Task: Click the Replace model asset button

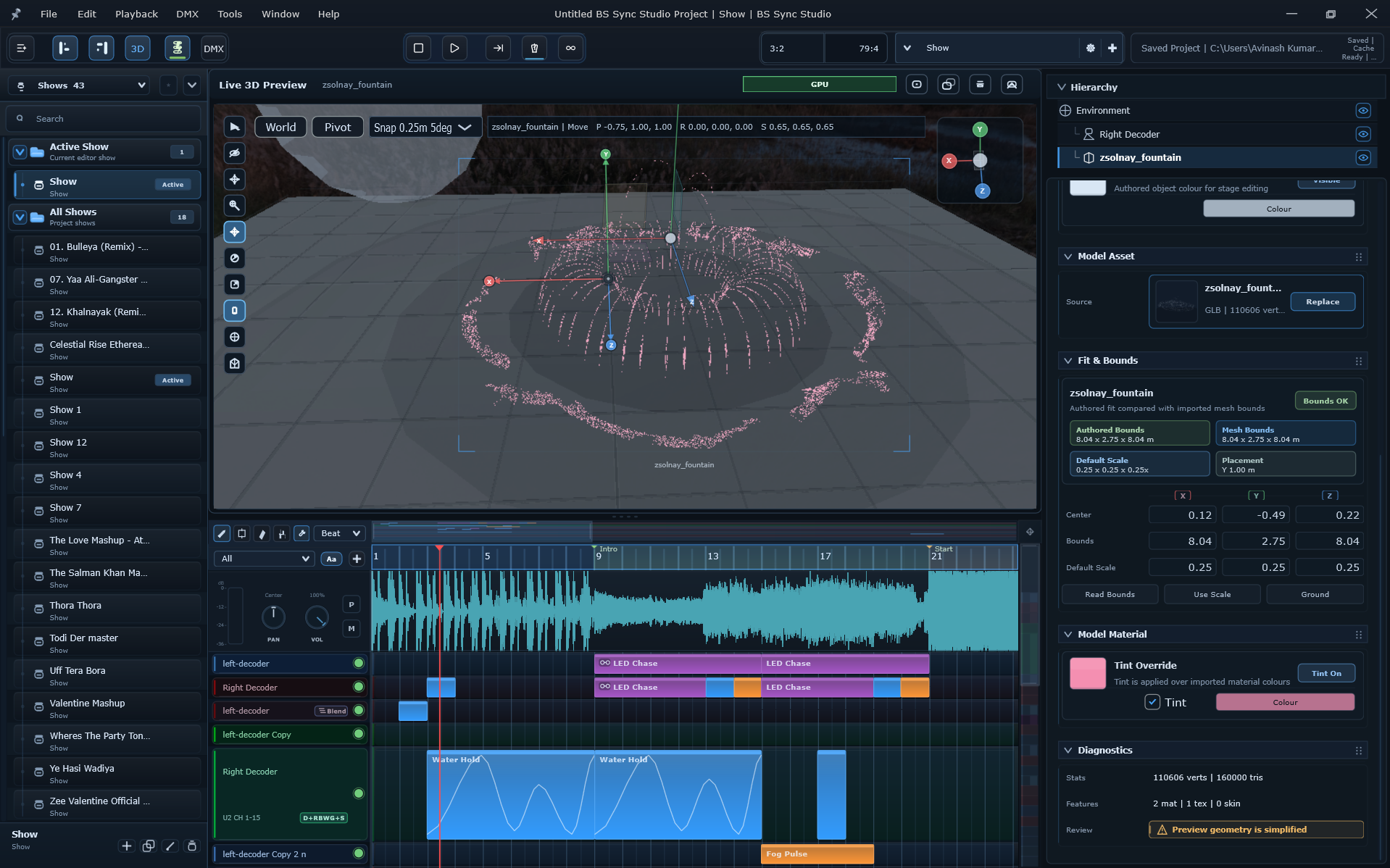Action: pos(1323,301)
